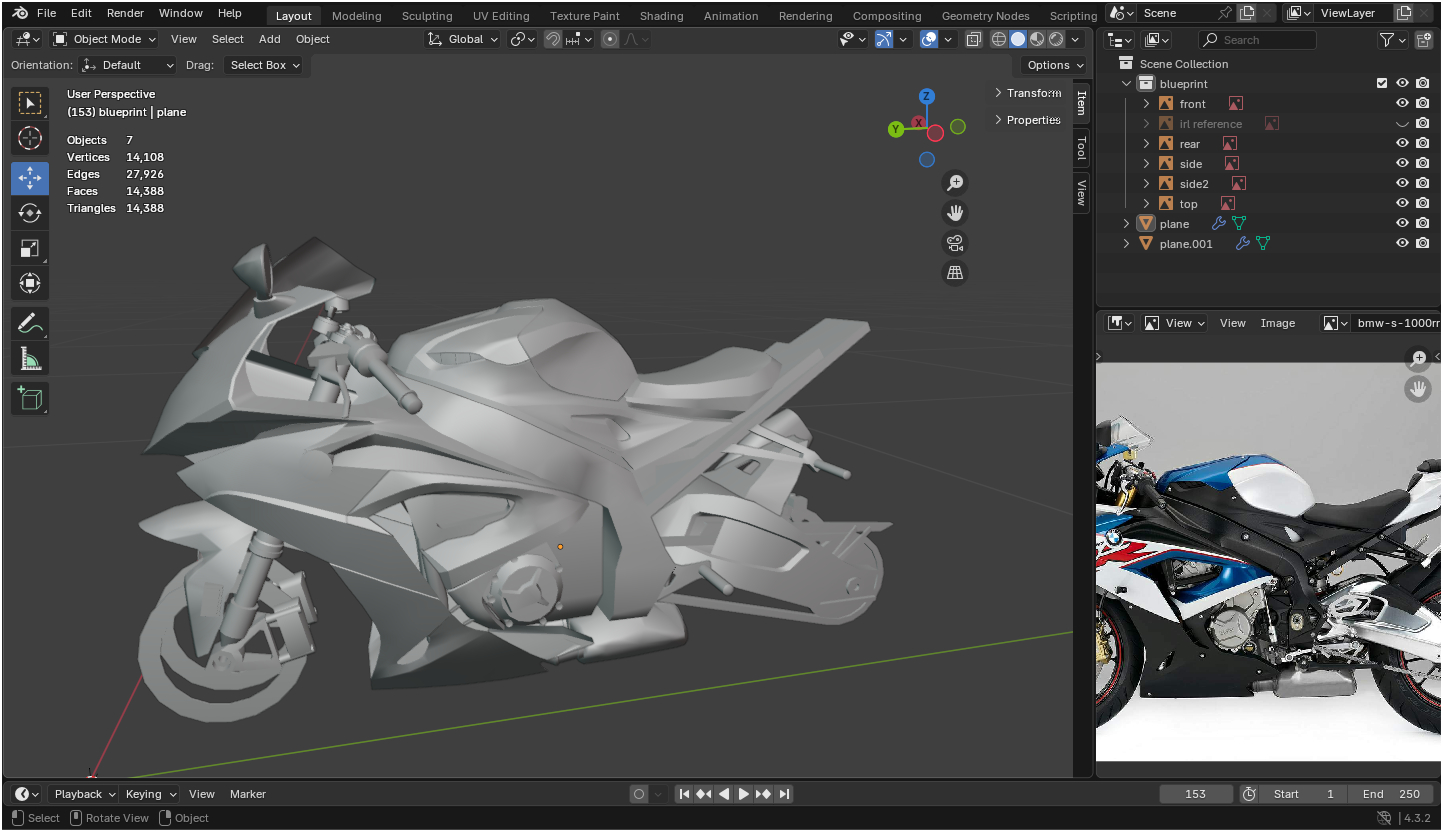This screenshot has width=1443, height=832.
Task: Expand the Properties panel in sidebar
Action: click(x=1028, y=120)
